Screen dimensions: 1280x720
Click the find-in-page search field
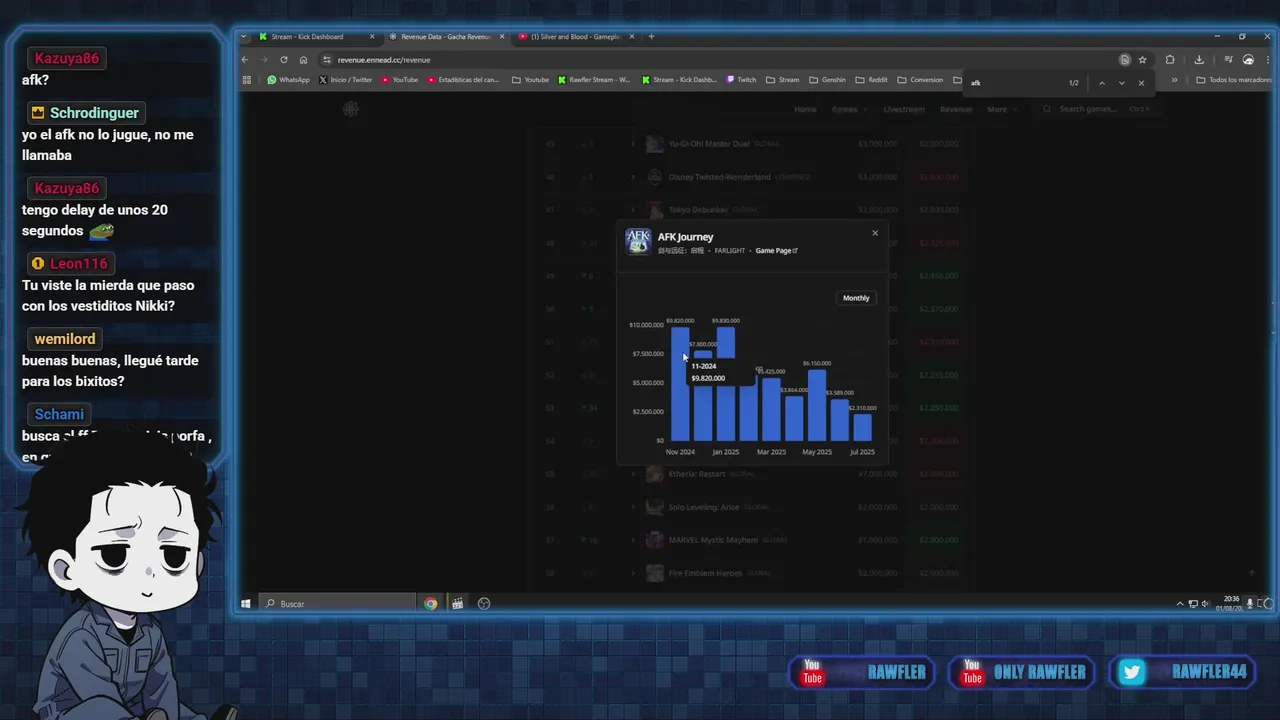coord(1015,83)
